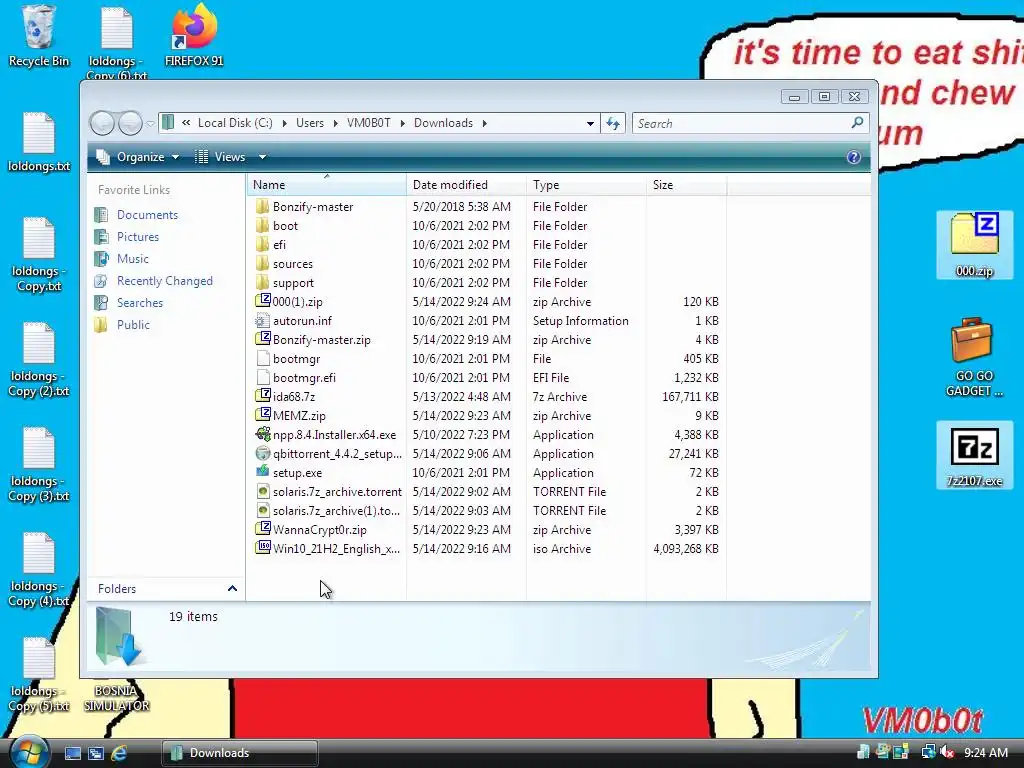Select GO GO GADGET briefcase desktop icon
The width and height of the screenshot is (1024, 768).
[974, 357]
